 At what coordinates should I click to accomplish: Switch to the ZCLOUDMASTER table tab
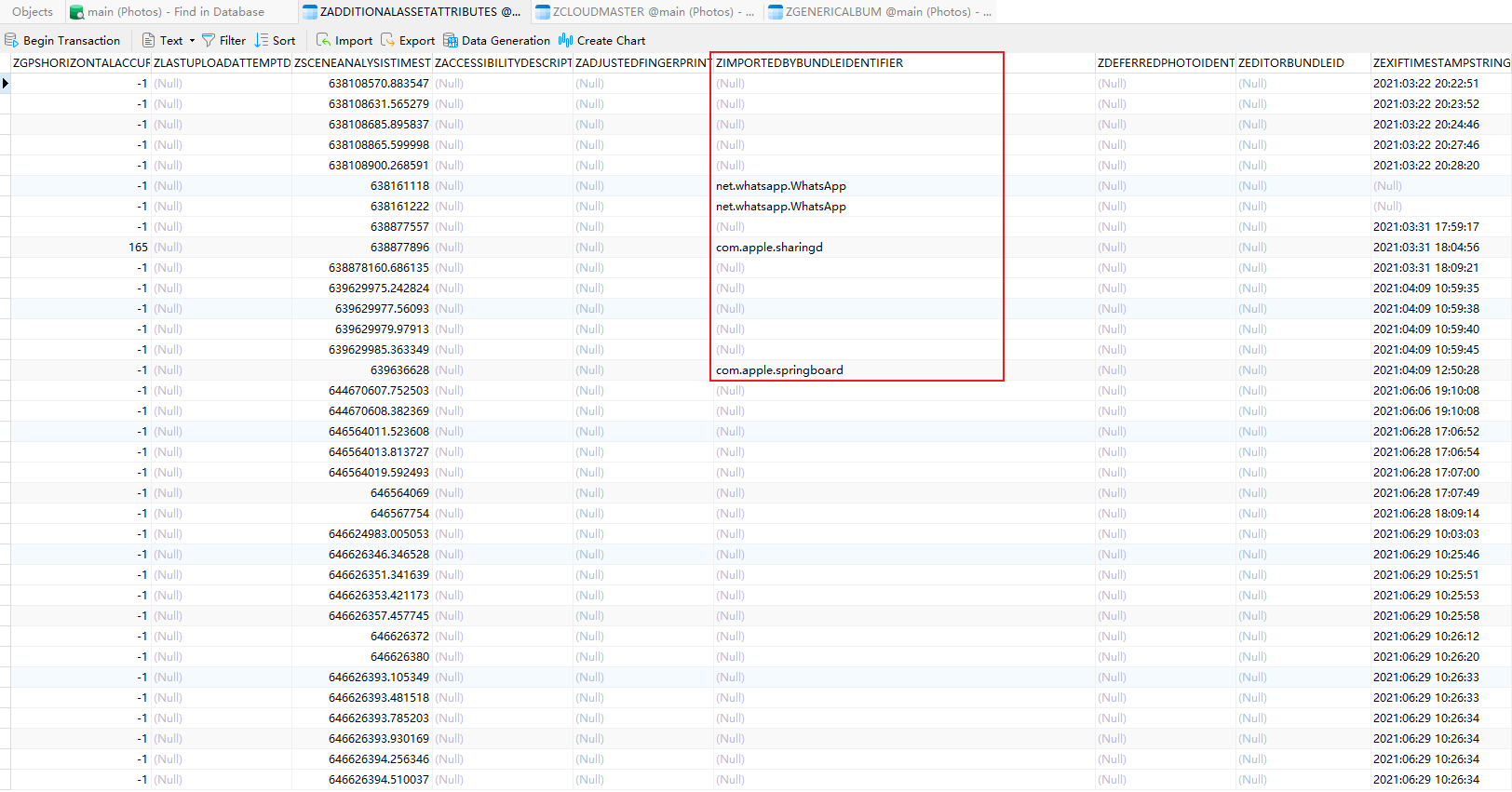pos(646,12)
